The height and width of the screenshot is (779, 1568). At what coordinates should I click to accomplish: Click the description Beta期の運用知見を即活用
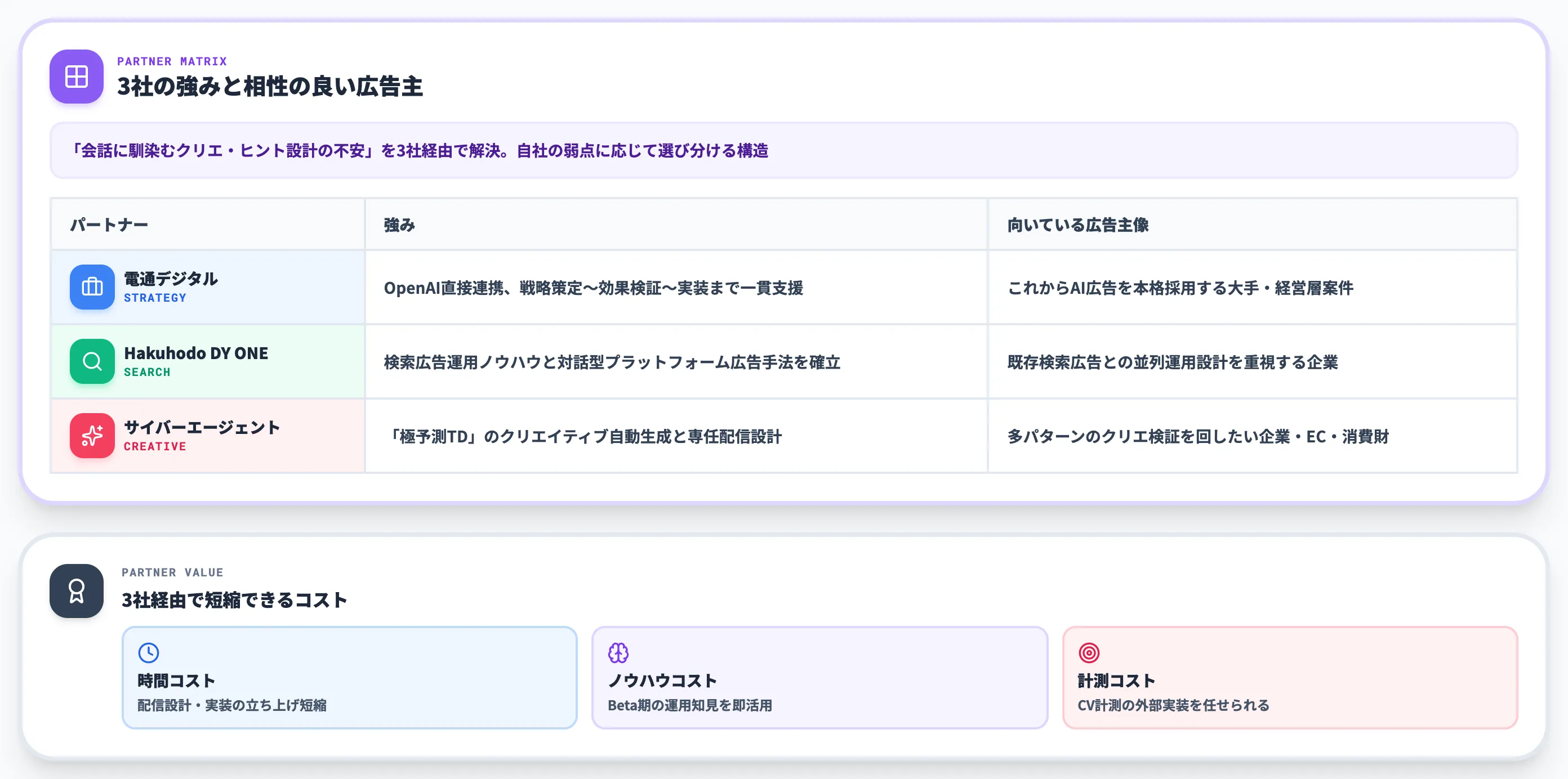coord(689,705)
